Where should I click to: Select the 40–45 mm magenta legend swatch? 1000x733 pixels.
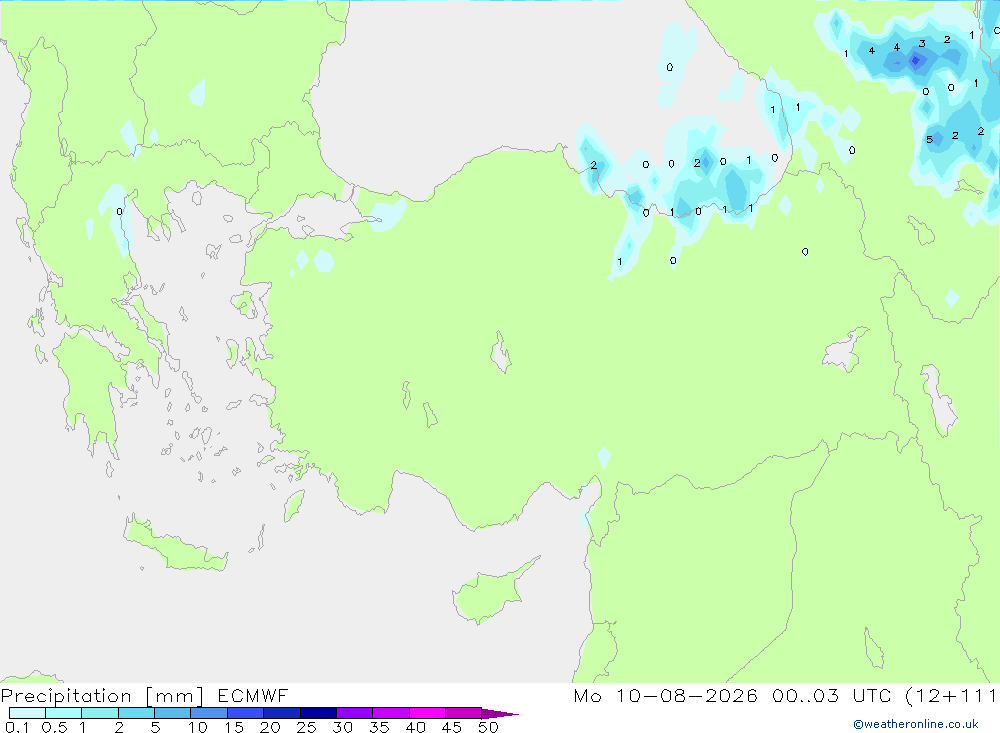tap(427, 713)
